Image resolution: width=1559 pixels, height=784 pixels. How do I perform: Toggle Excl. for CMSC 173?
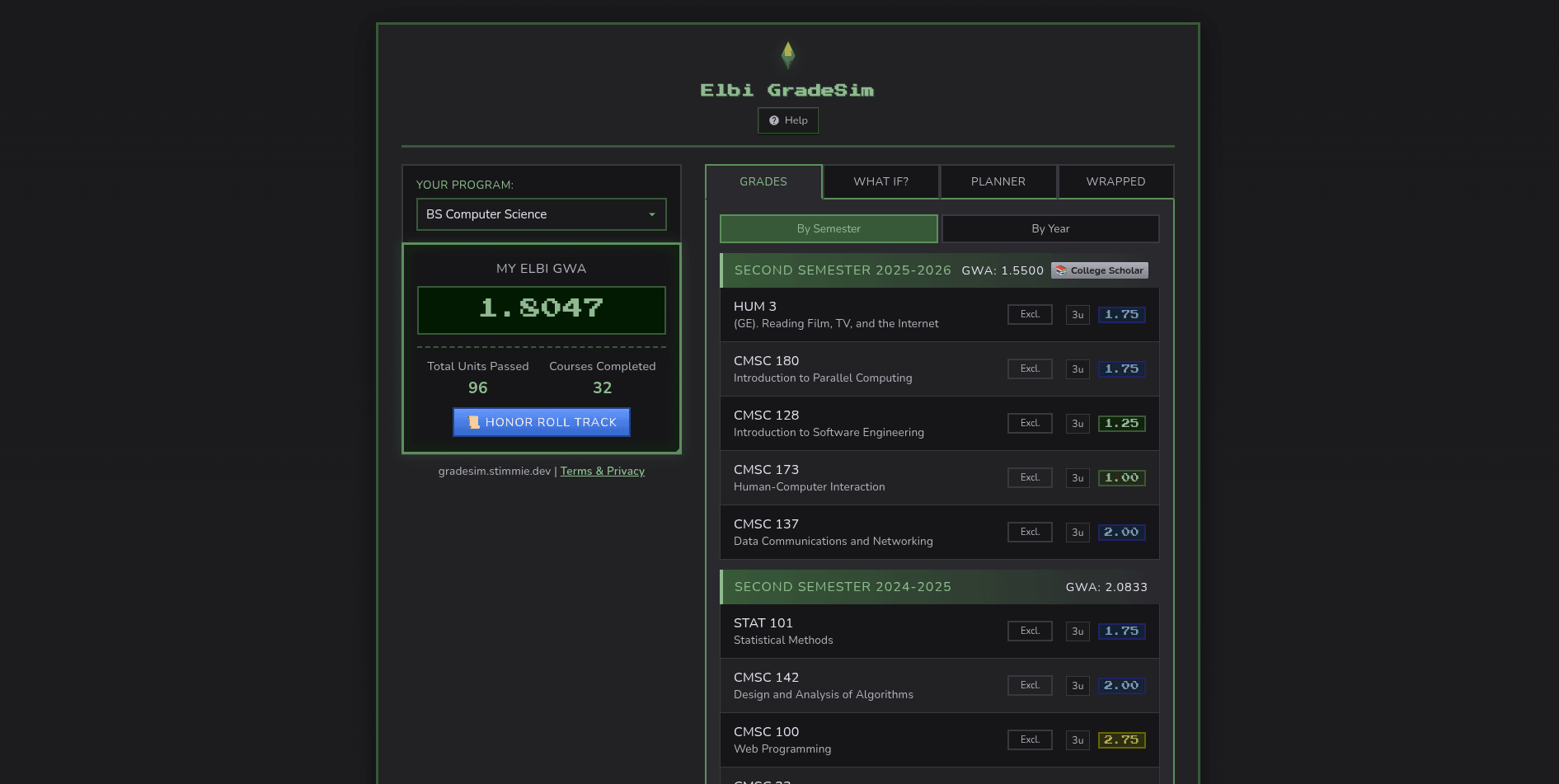pyautogui.click(x=1030, y=477)
